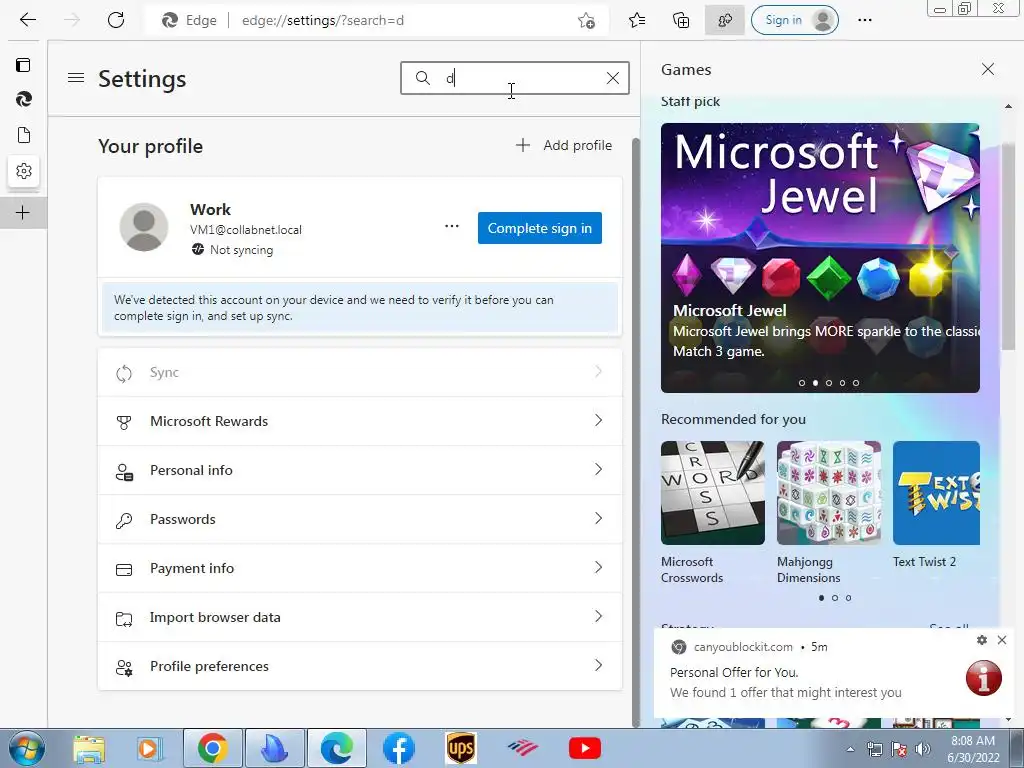Open more options for Work profile
The width and height of the screenshot is (1024, 768).
451,227
